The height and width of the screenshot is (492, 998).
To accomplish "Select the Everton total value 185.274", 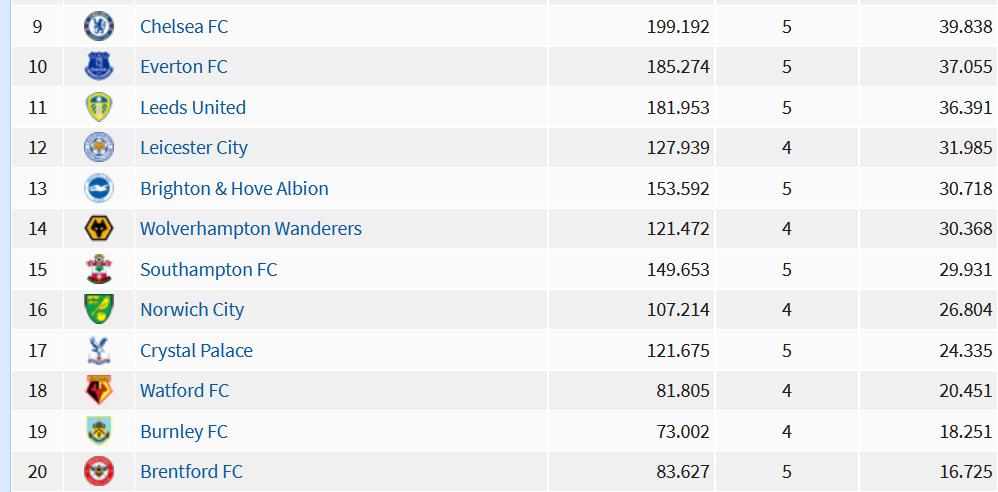I will coord(678,67).
